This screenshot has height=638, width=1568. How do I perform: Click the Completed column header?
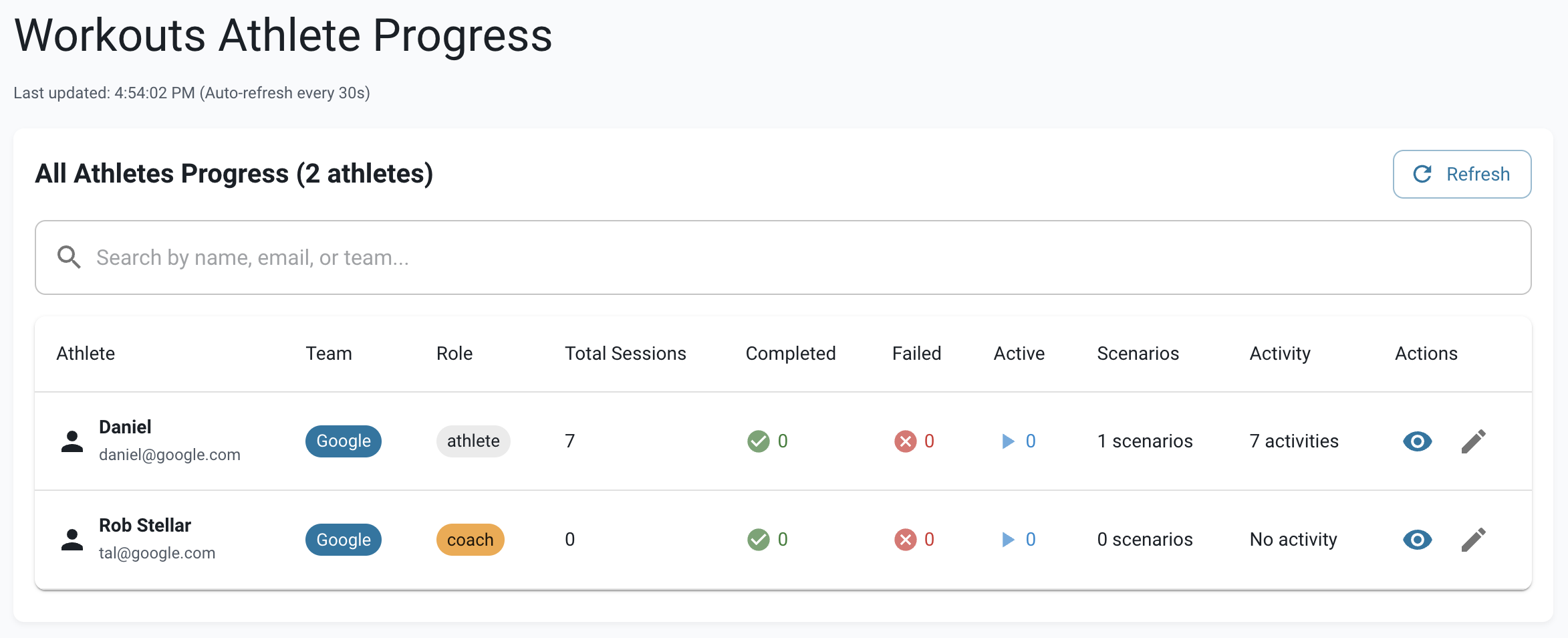coord(791,353)
